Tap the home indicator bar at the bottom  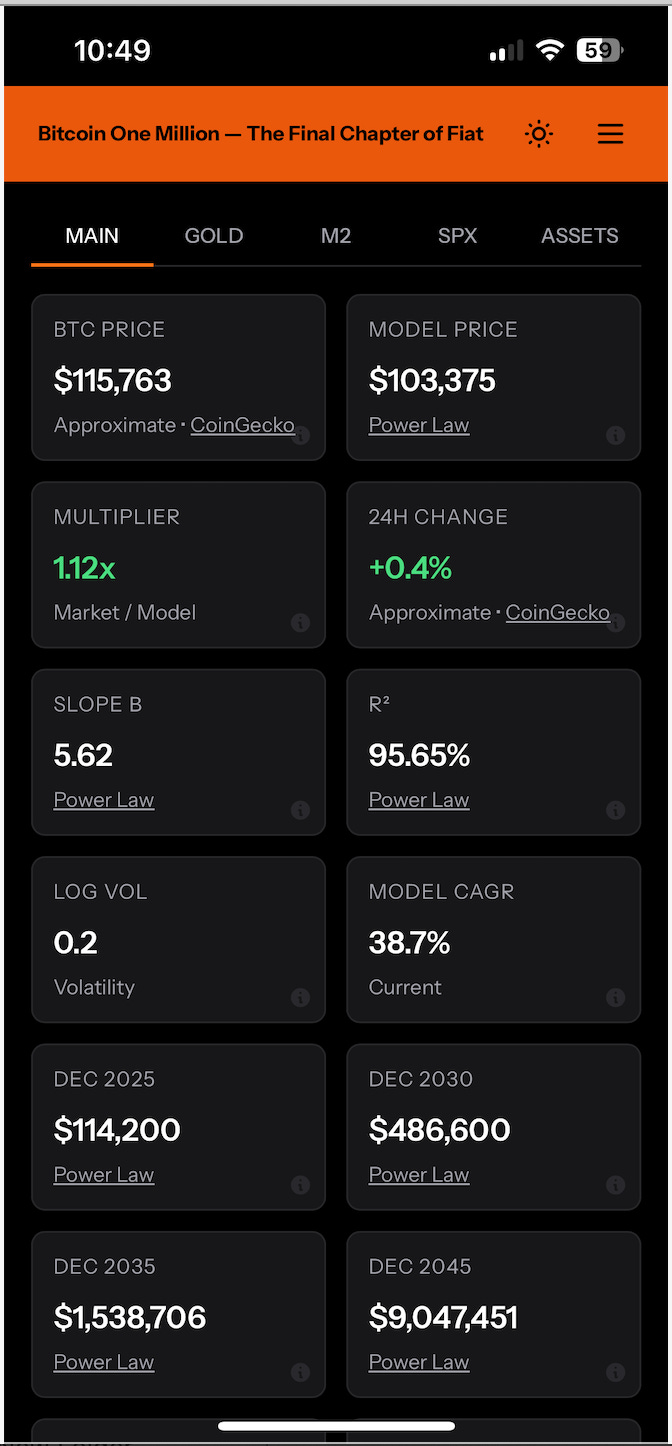[336, 1425]
